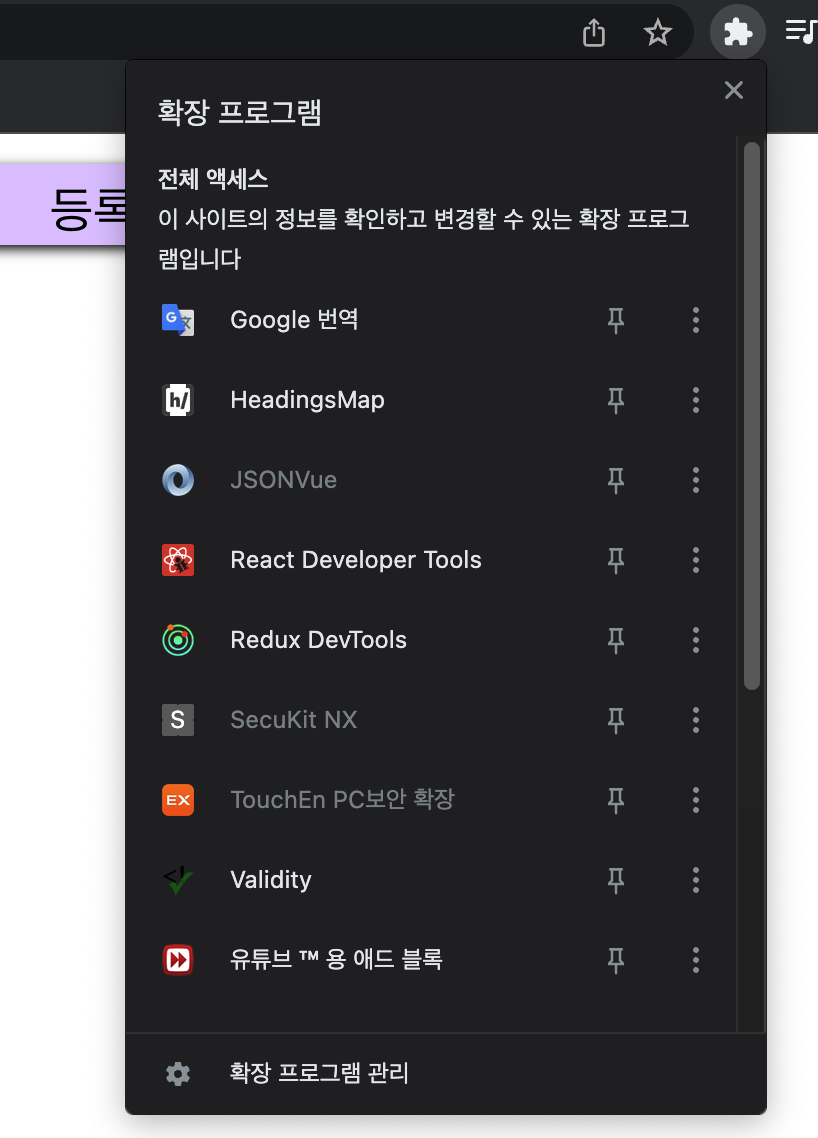This screenshot has height=1138, width=818.
Task: Pin React Developer Tools to the toolbar
Action: tap(615, 560)
